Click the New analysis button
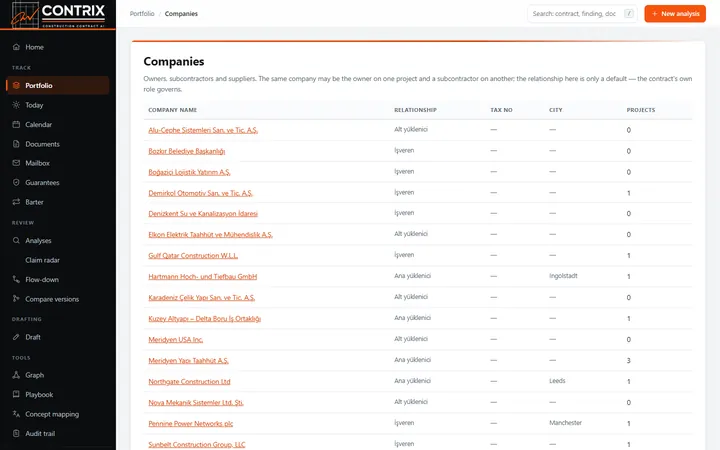The image size is (720, 450). click(675, 14)
